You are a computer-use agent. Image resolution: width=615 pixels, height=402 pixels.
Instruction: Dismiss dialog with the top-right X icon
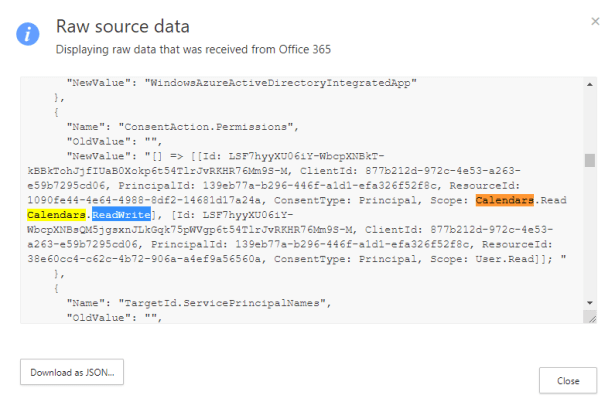click(x=595, y=20)
